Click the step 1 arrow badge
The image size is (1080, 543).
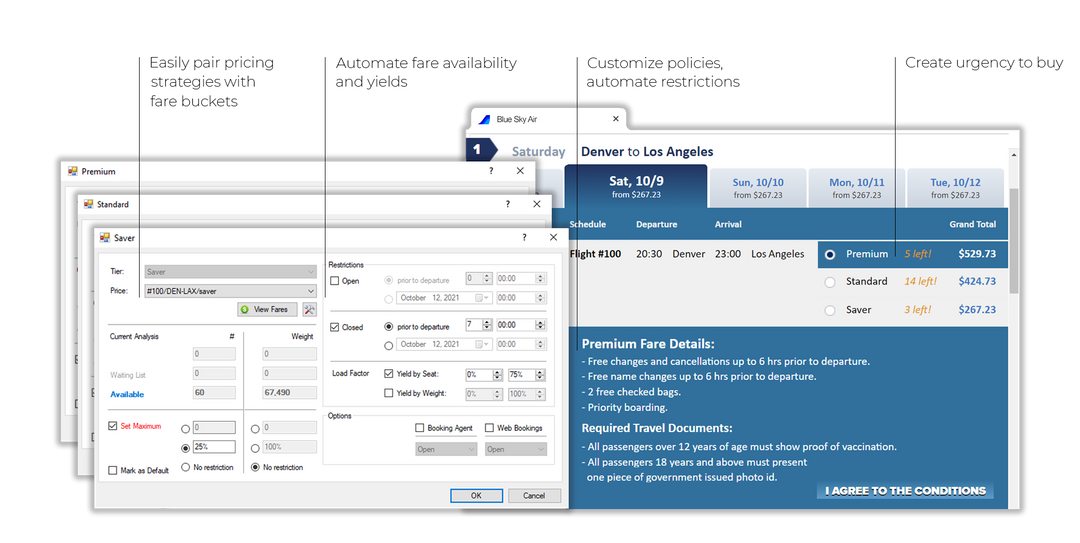pyautogui.click(x=481, y=150)
